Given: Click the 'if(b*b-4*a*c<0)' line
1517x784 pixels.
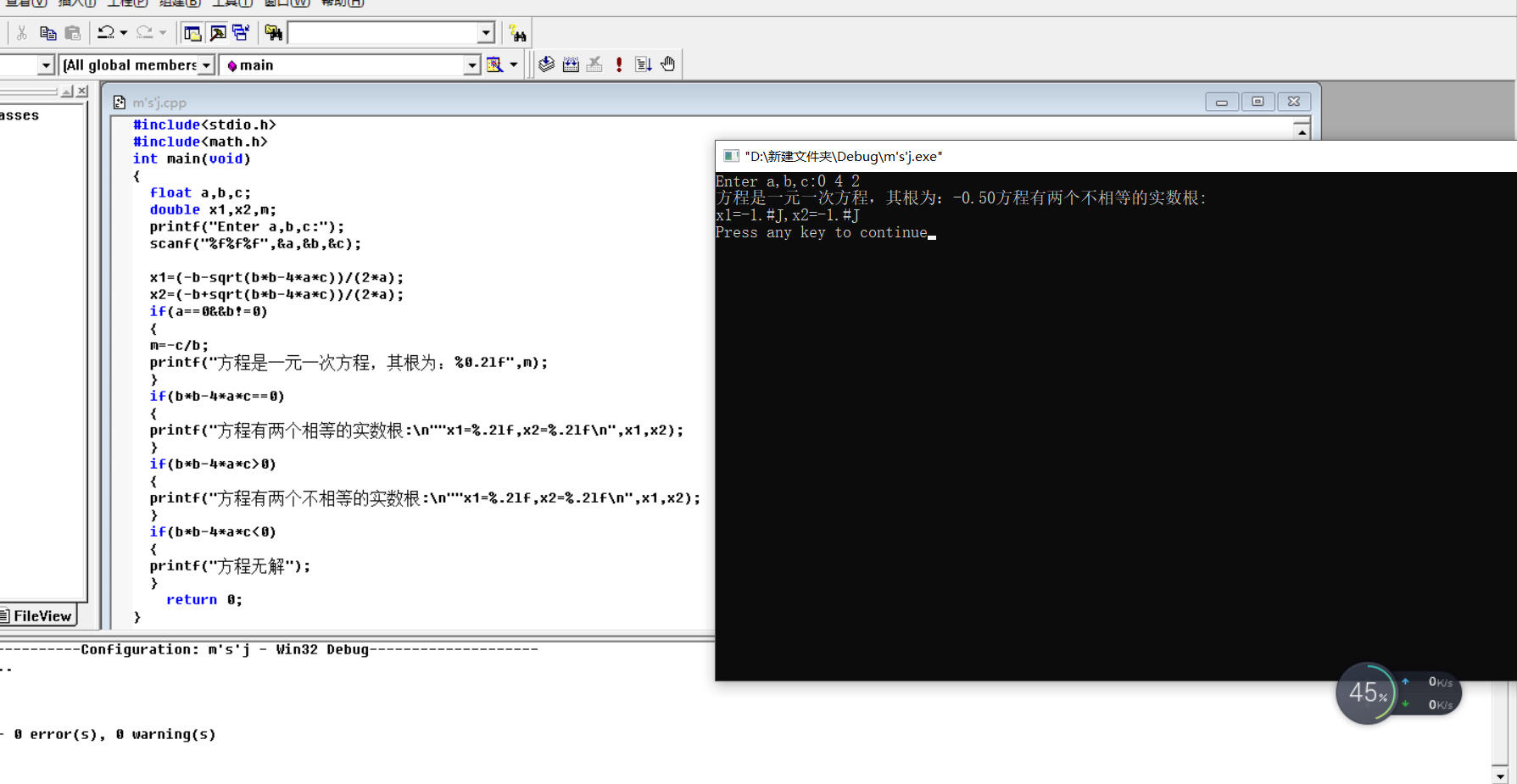Looking at the screenshot, I should click(213, 531).
